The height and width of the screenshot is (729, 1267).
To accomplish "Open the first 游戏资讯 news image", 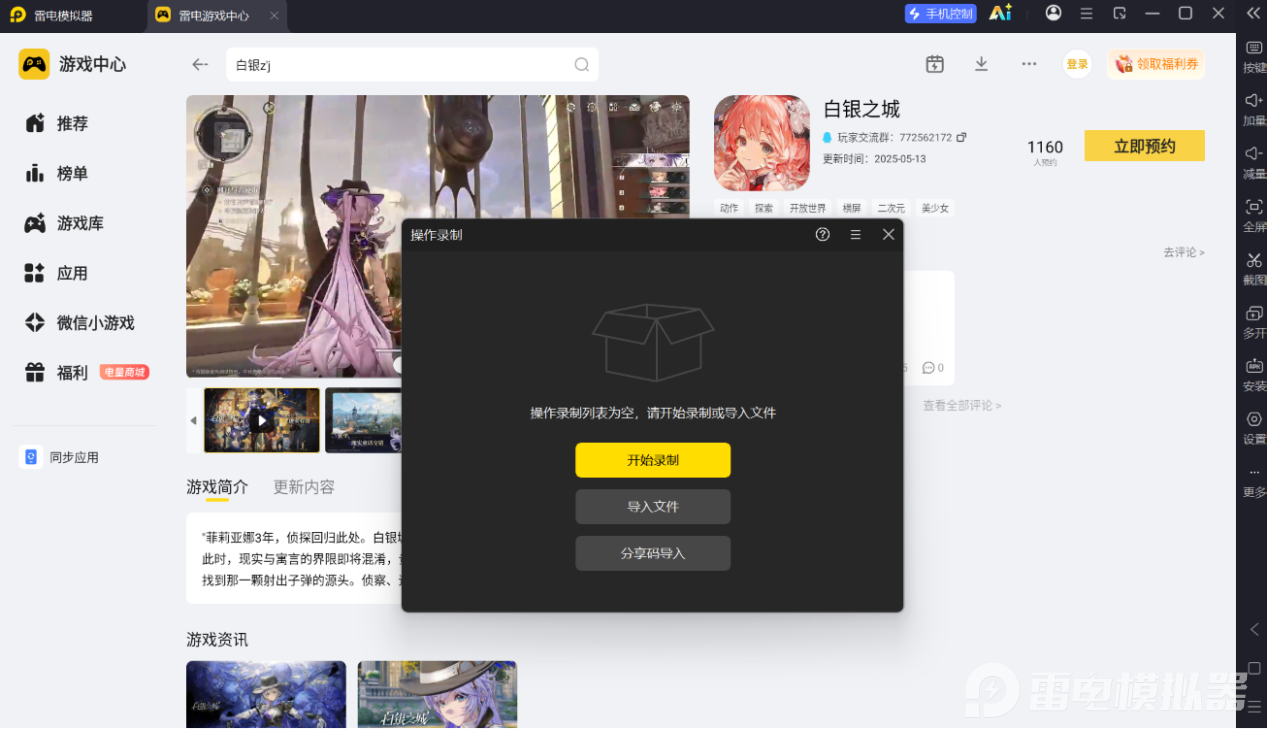I will [x=266, y=694].
